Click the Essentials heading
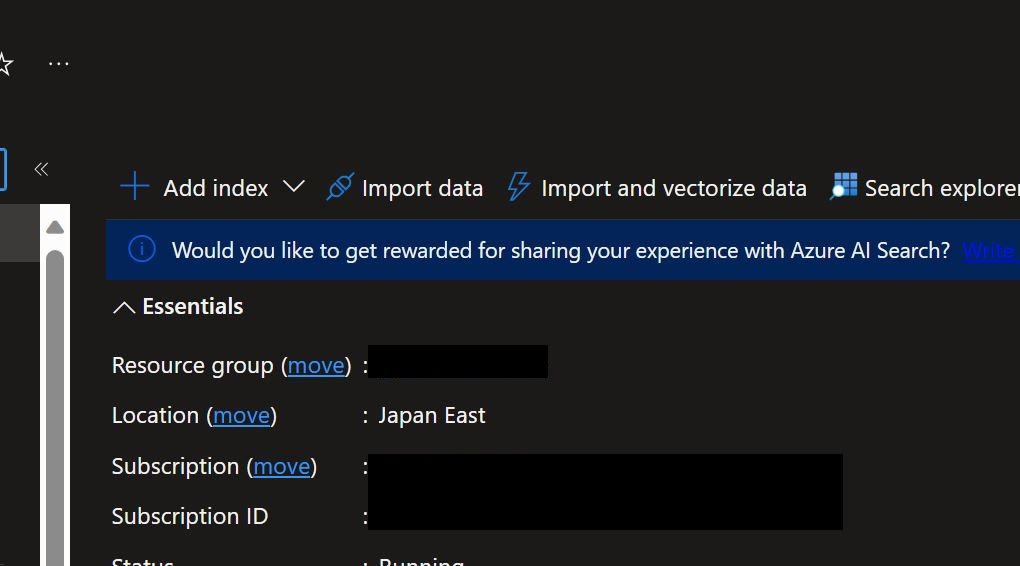This screenshot has height=566, width=1020. pyautogui.click(x=193, y=306)
